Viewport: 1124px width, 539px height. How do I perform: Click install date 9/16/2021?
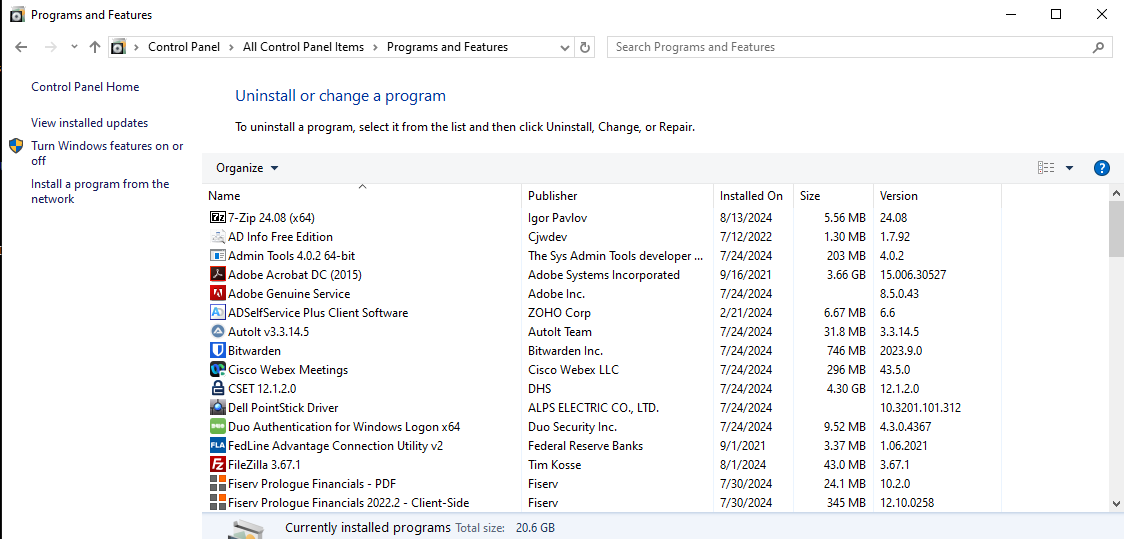(746, 275)
